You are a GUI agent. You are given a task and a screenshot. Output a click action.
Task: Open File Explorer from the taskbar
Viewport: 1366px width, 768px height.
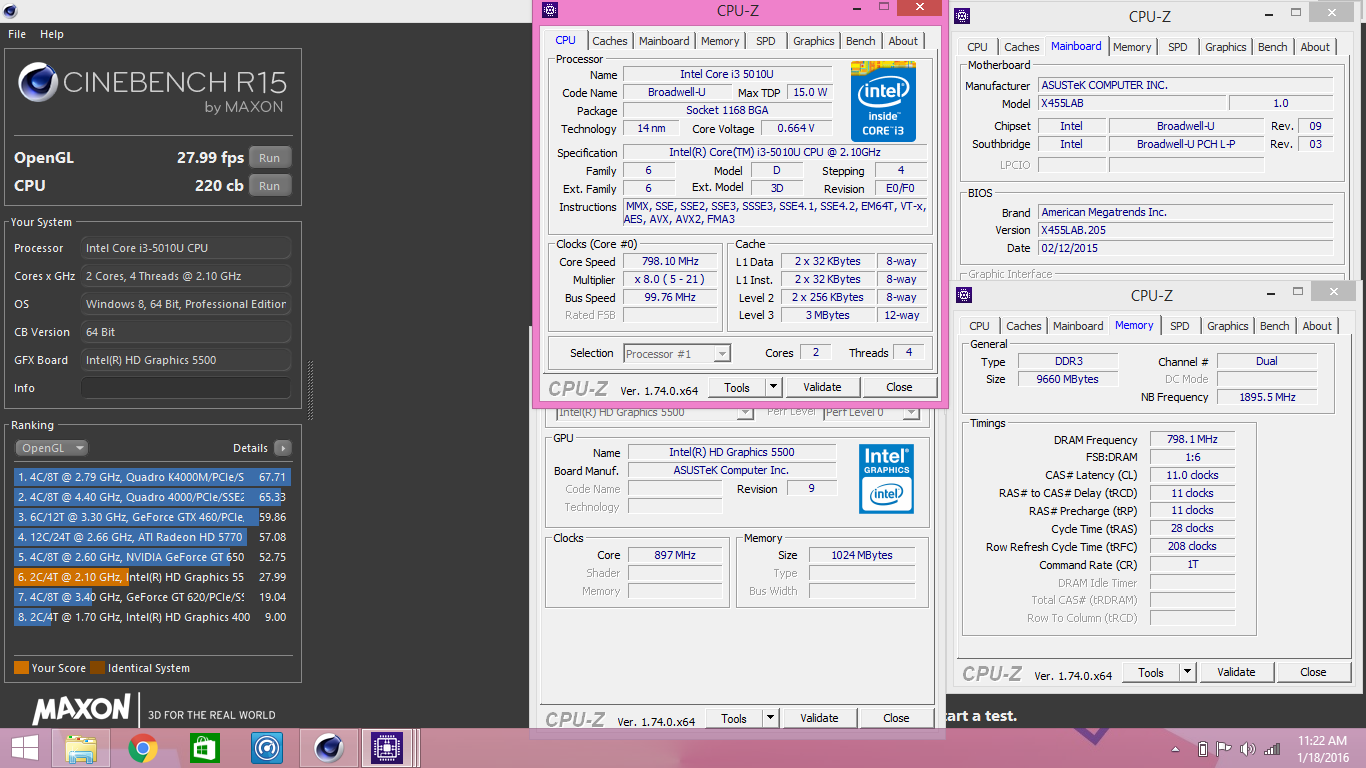80,747
